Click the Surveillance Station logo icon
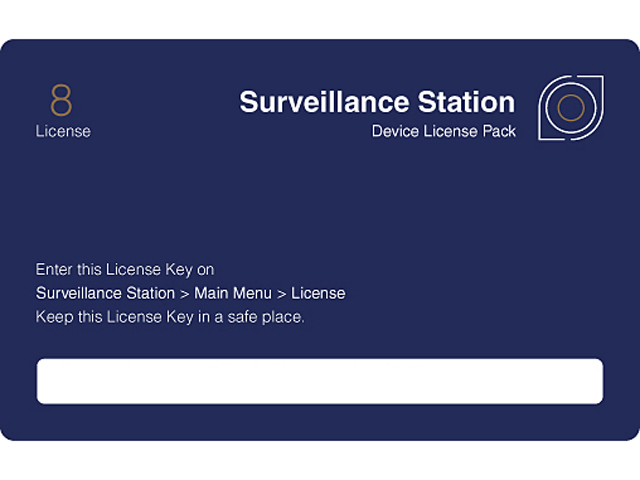640x480 pixels. pos(571,108)
